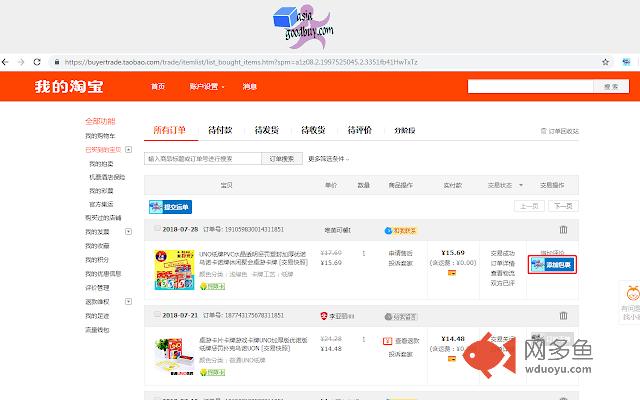
Task: Open 我的收藏 in the sidebar
Action: (x=97, y=246)
